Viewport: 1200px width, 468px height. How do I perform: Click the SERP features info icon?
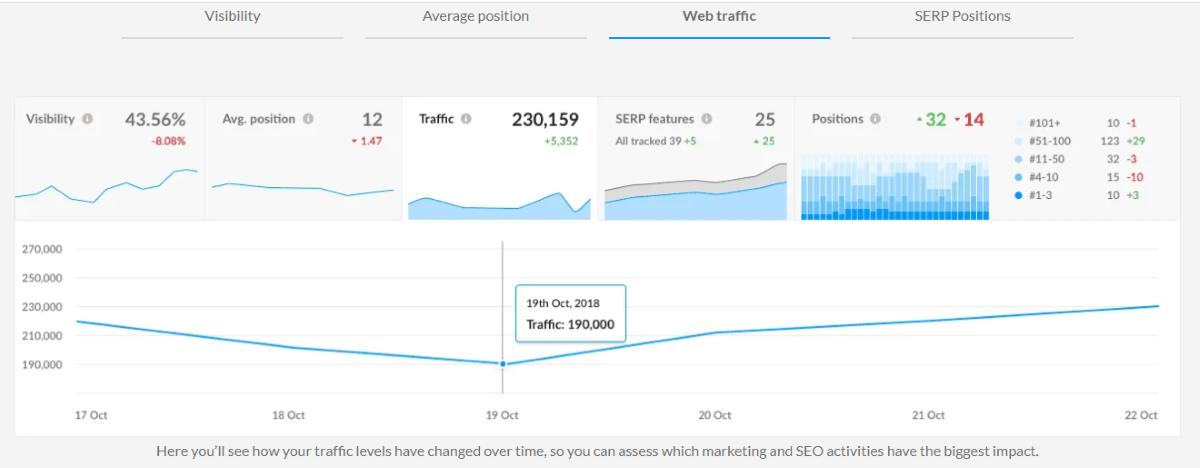[706, 119]
